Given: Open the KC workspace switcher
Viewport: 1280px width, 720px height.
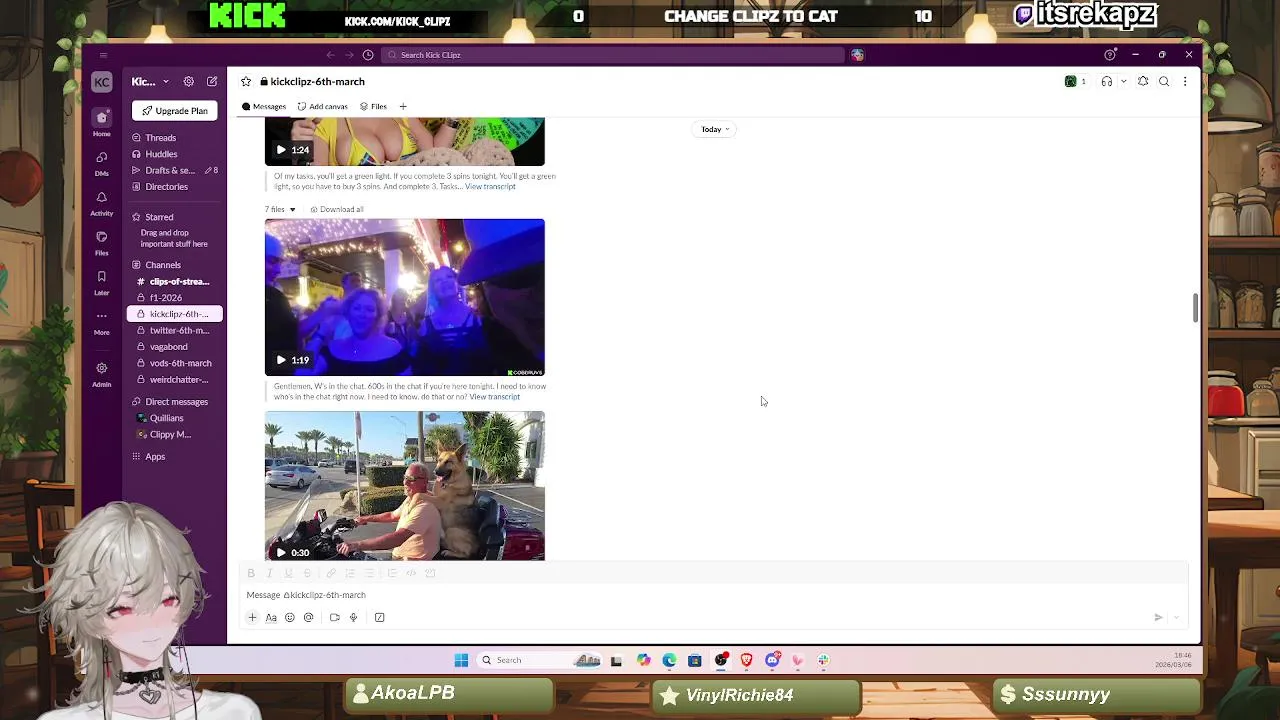Looking at the screenshot, I should click(101, 82).
